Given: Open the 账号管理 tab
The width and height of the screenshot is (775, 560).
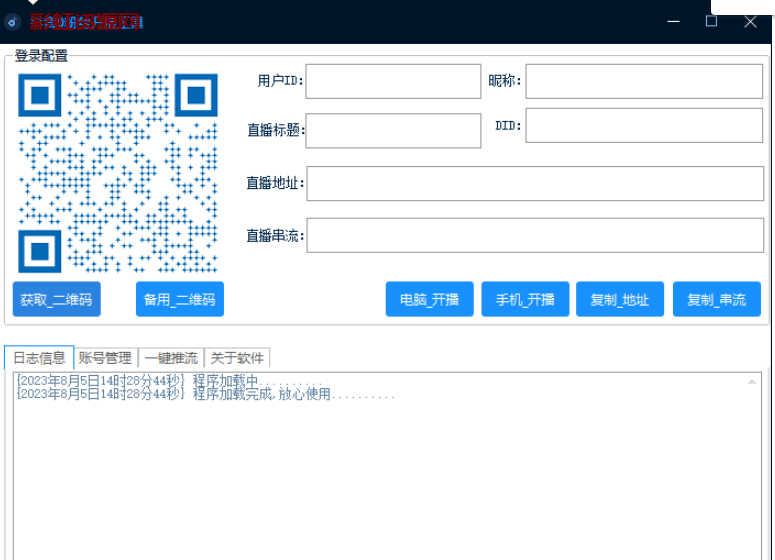Looking at the screenshot, I should 105,358.
